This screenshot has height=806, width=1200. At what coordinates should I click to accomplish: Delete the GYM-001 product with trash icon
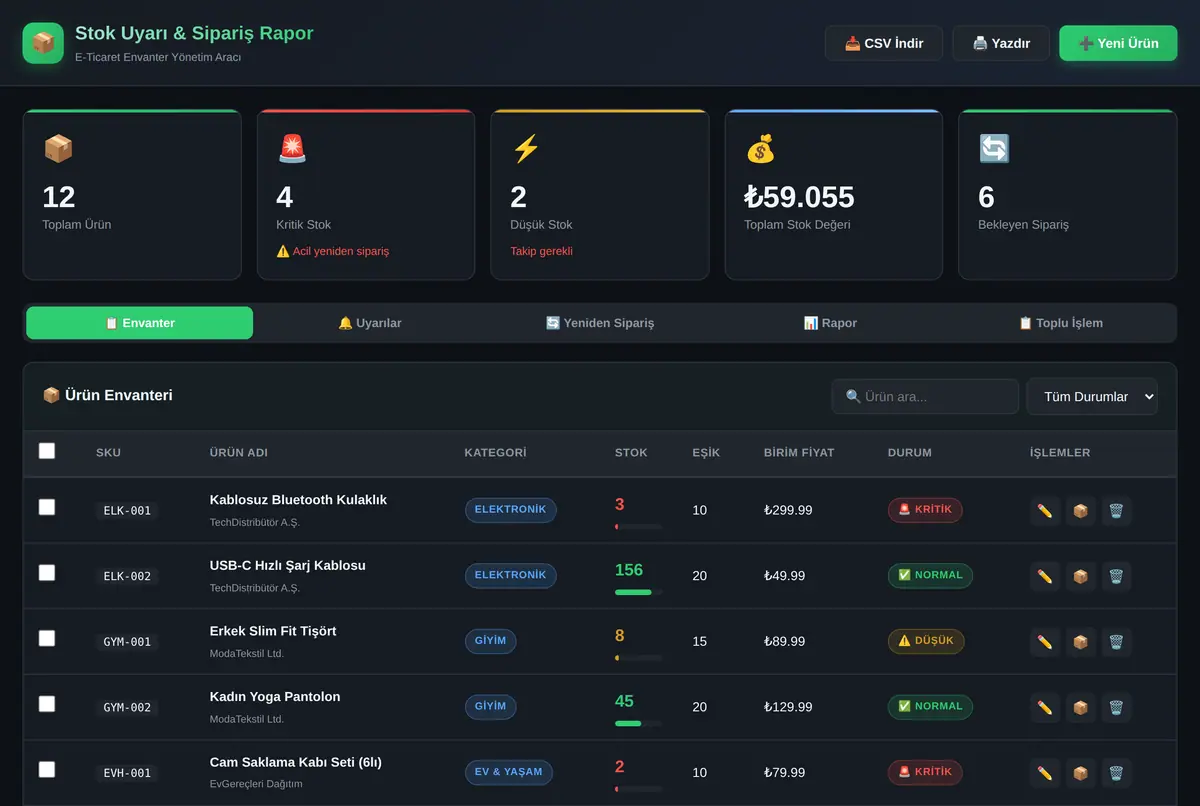click(x=1117, y=642)
